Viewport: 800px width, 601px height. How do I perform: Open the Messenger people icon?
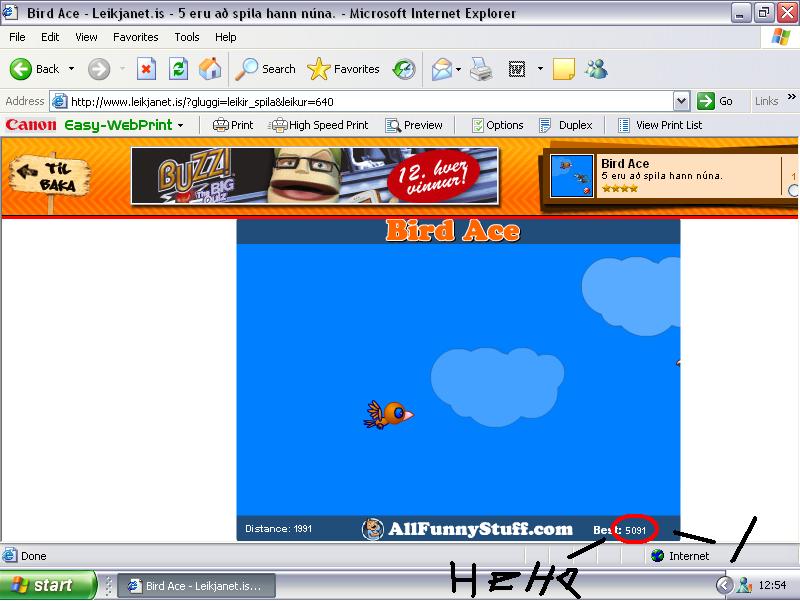[596, 69]
